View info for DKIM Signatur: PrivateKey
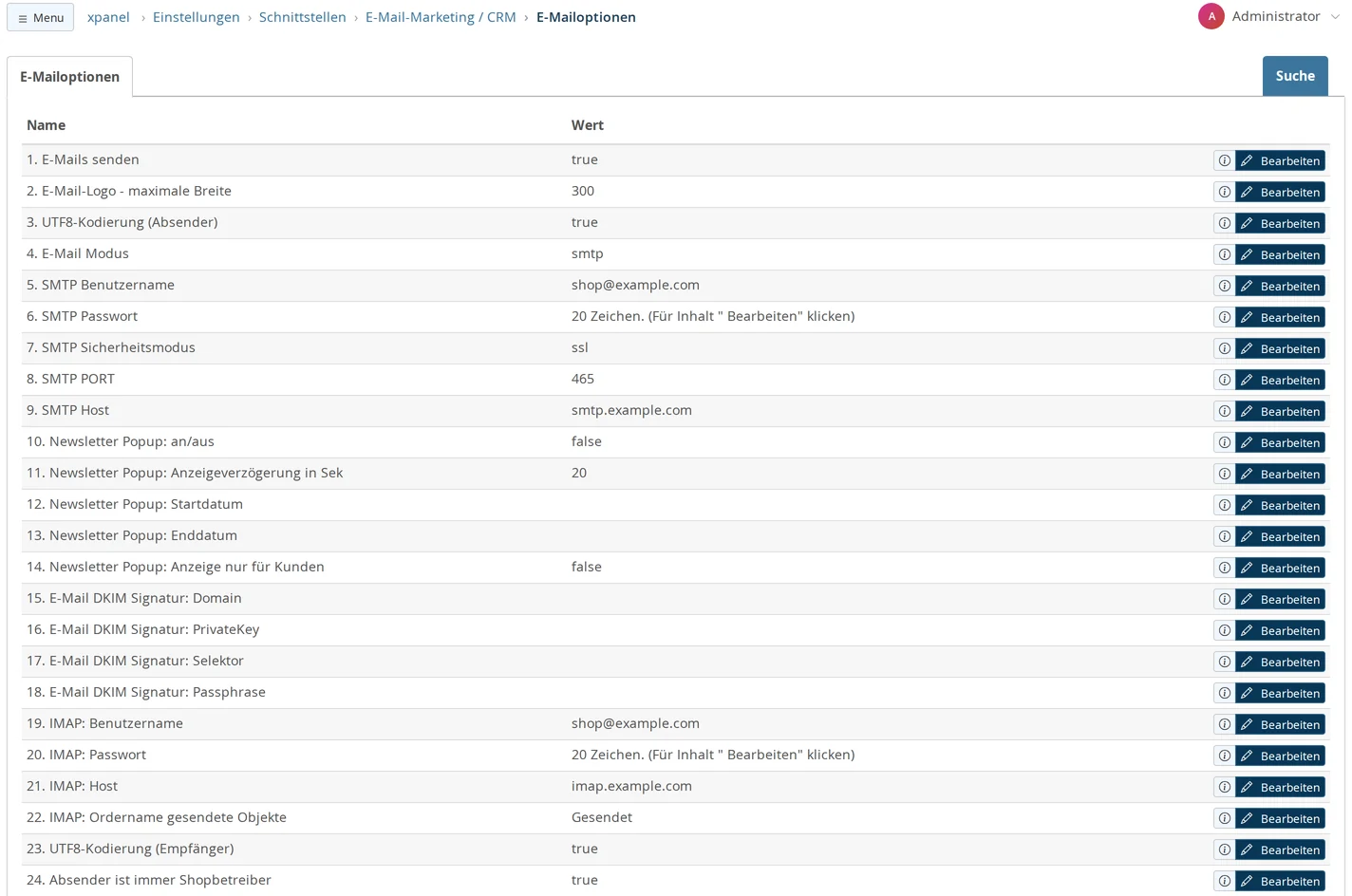Image resolution: width=1352 pixels, height=896 pixels. (1224, 630)
